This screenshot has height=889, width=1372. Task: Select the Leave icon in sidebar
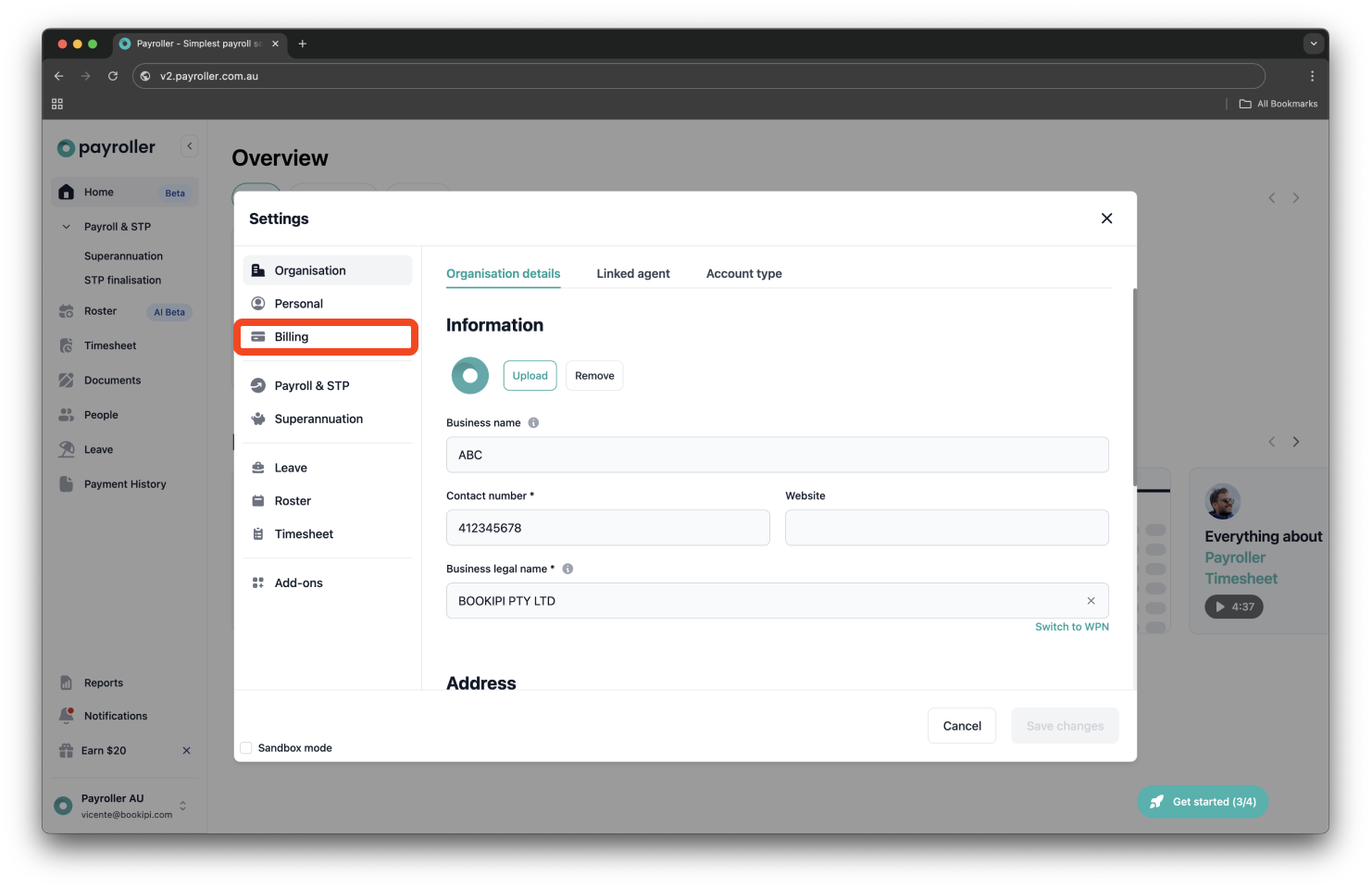click(66, 449)
